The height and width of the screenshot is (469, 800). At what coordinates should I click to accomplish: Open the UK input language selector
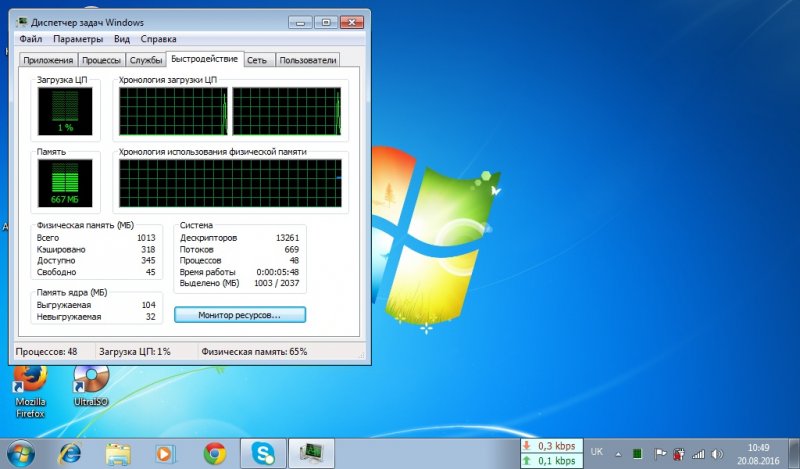click(597, 452)
